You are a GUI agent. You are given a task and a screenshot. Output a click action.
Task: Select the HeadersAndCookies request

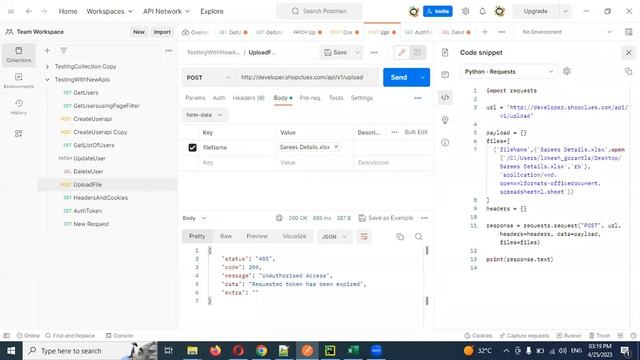click(x=100, y=198)
